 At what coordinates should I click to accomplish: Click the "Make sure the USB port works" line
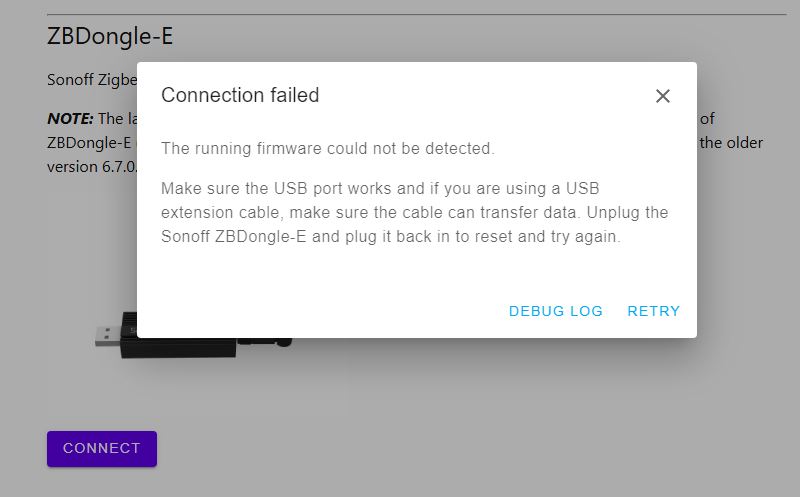tap(380, 188)
